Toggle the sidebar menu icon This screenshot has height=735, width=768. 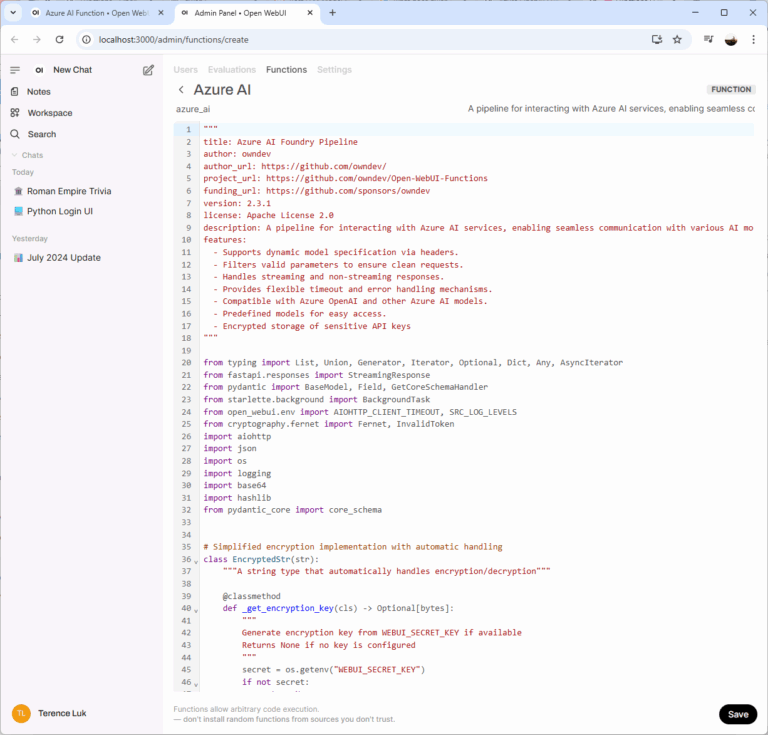tap(15, 70)
